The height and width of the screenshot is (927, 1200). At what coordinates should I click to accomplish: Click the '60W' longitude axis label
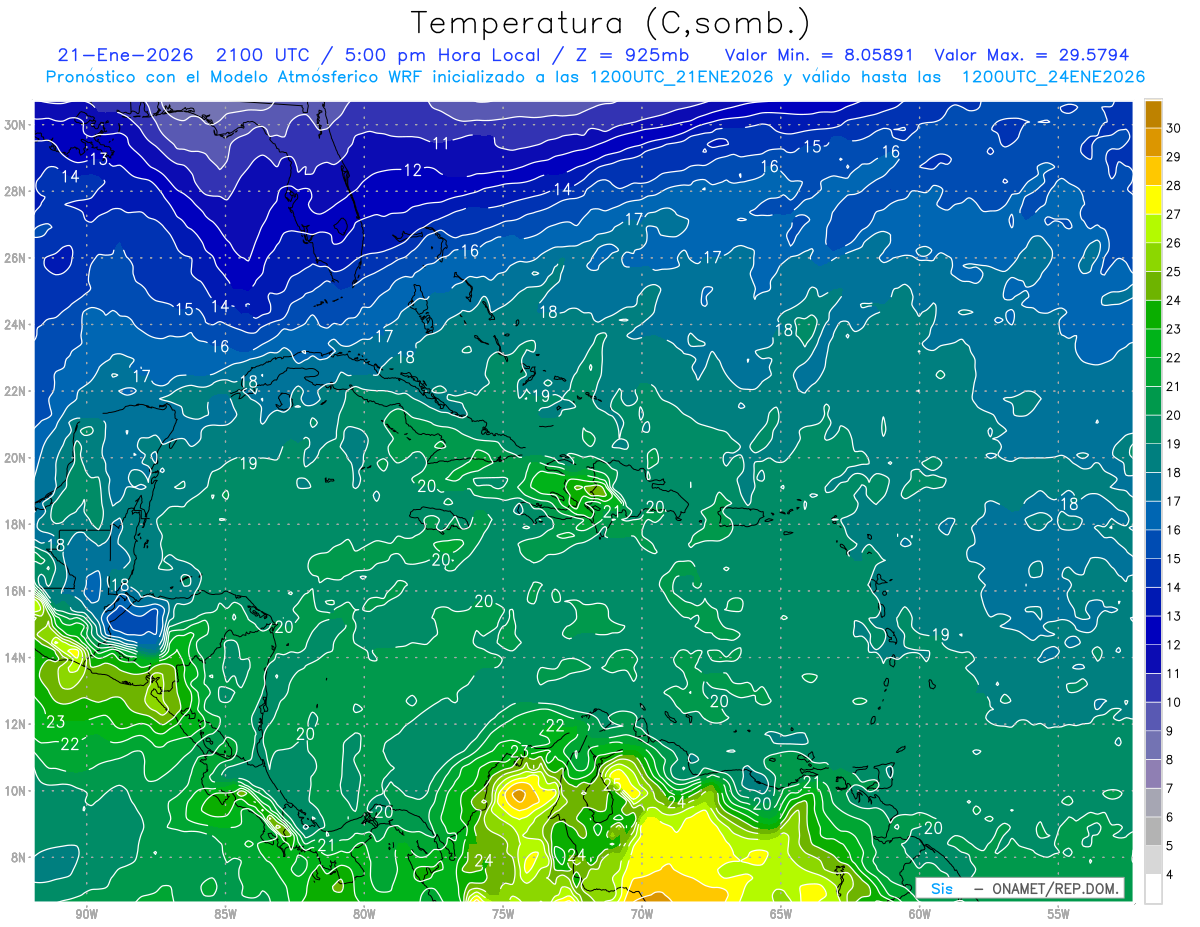click(x=920, y=915)
